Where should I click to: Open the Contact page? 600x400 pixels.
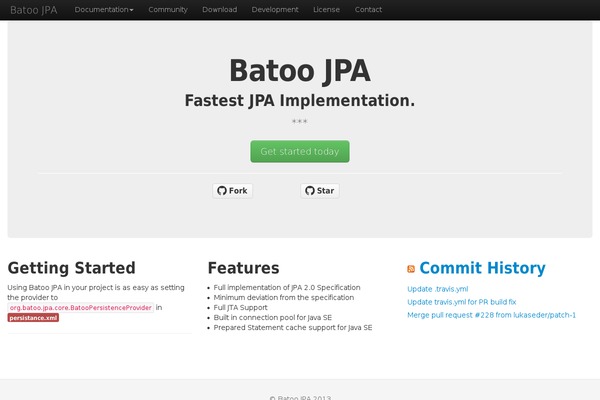[368, 10]
